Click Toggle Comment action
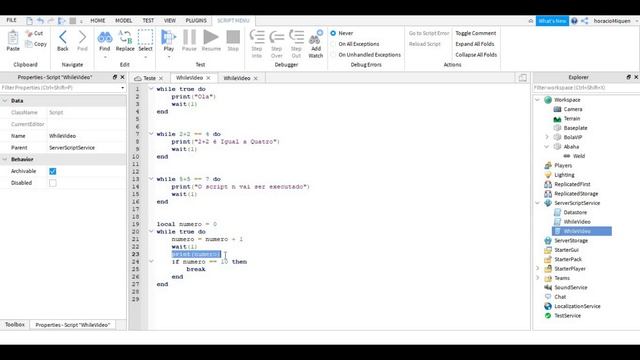 click(x=476, y=33)
